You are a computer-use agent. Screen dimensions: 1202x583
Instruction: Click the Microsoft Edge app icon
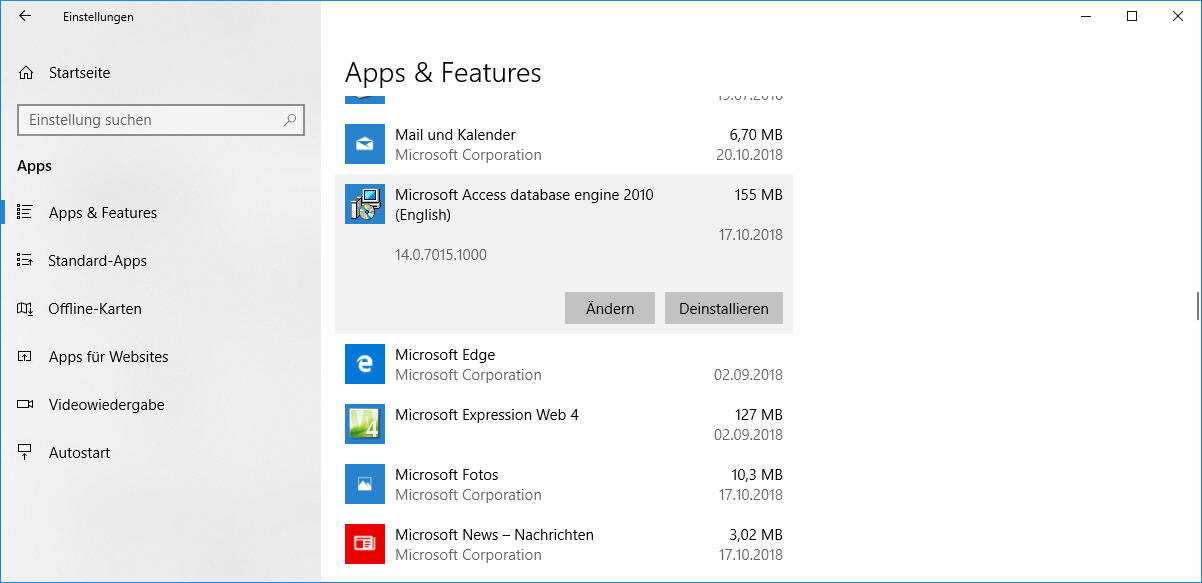click(x=364, y=364)
